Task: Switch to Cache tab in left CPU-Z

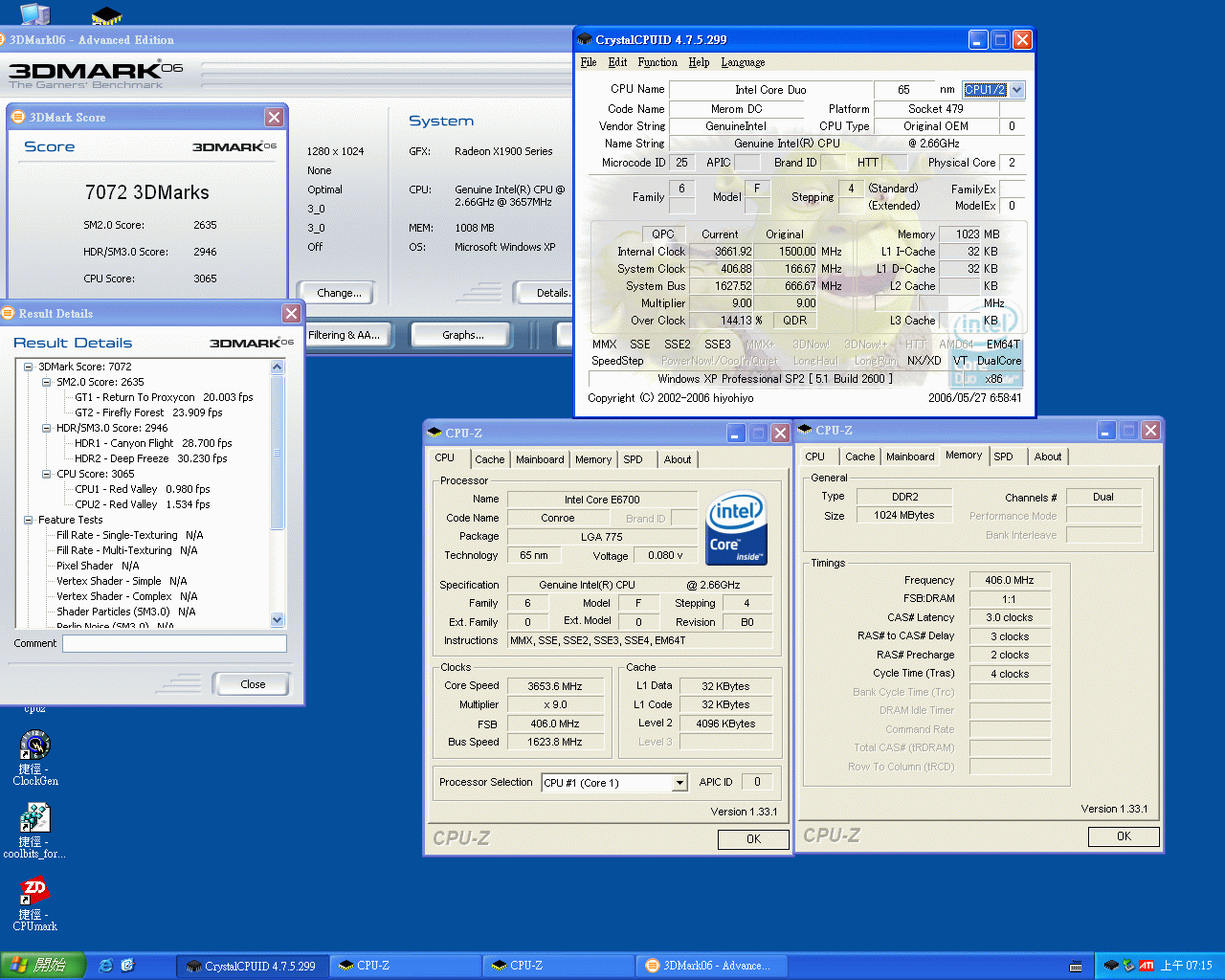Action: (489, 459)
